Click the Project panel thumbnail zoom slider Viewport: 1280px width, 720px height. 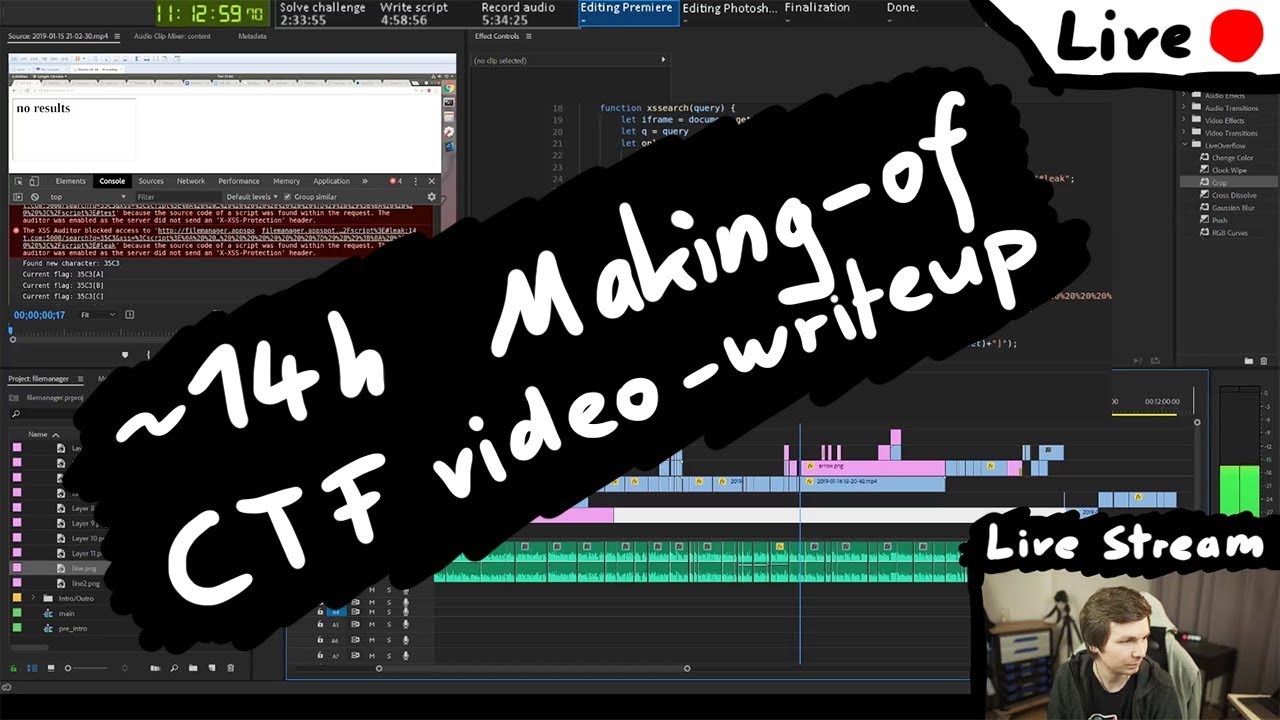coord(85,667)
